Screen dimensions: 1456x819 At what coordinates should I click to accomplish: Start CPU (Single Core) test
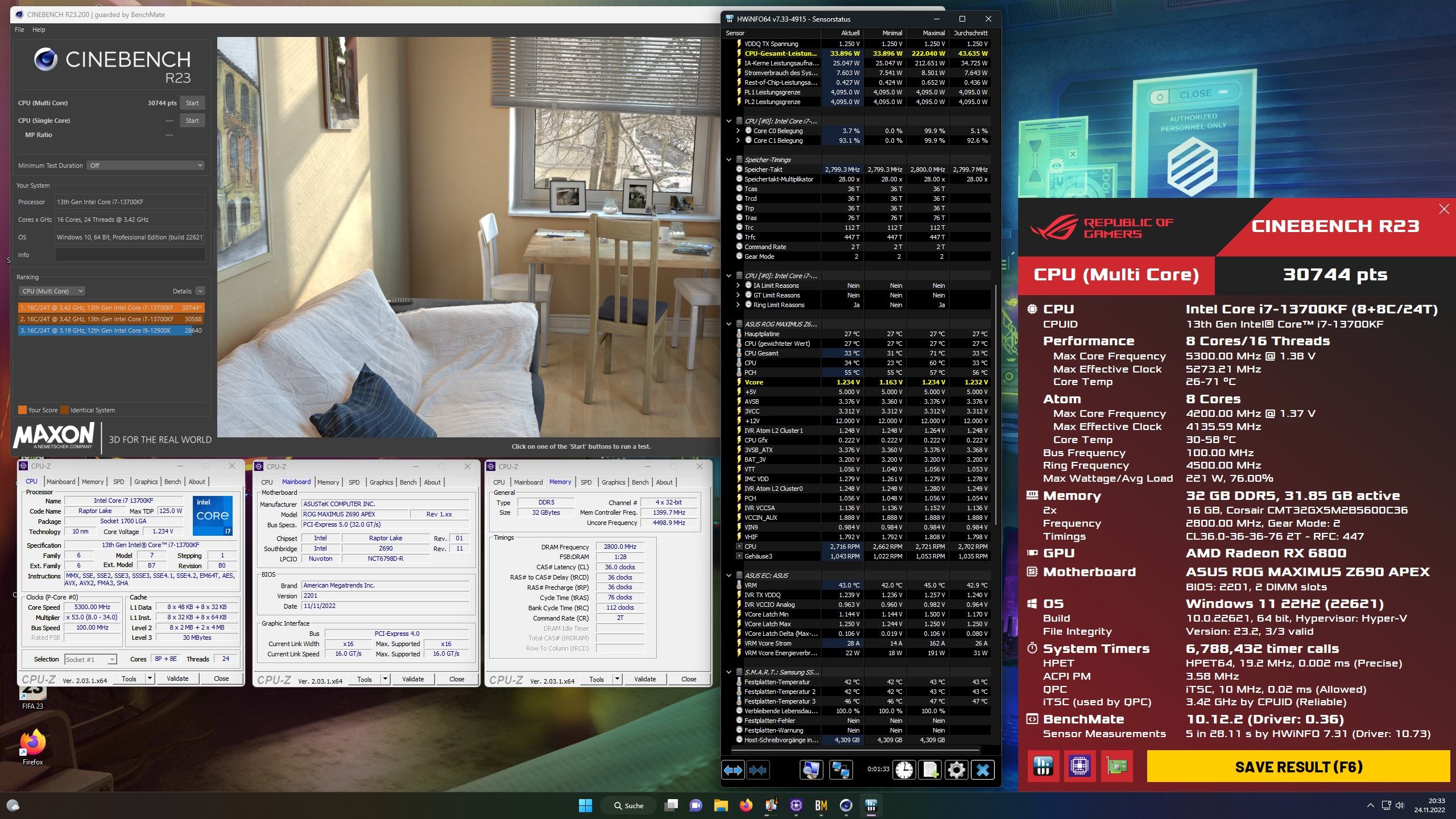(192, 121)
